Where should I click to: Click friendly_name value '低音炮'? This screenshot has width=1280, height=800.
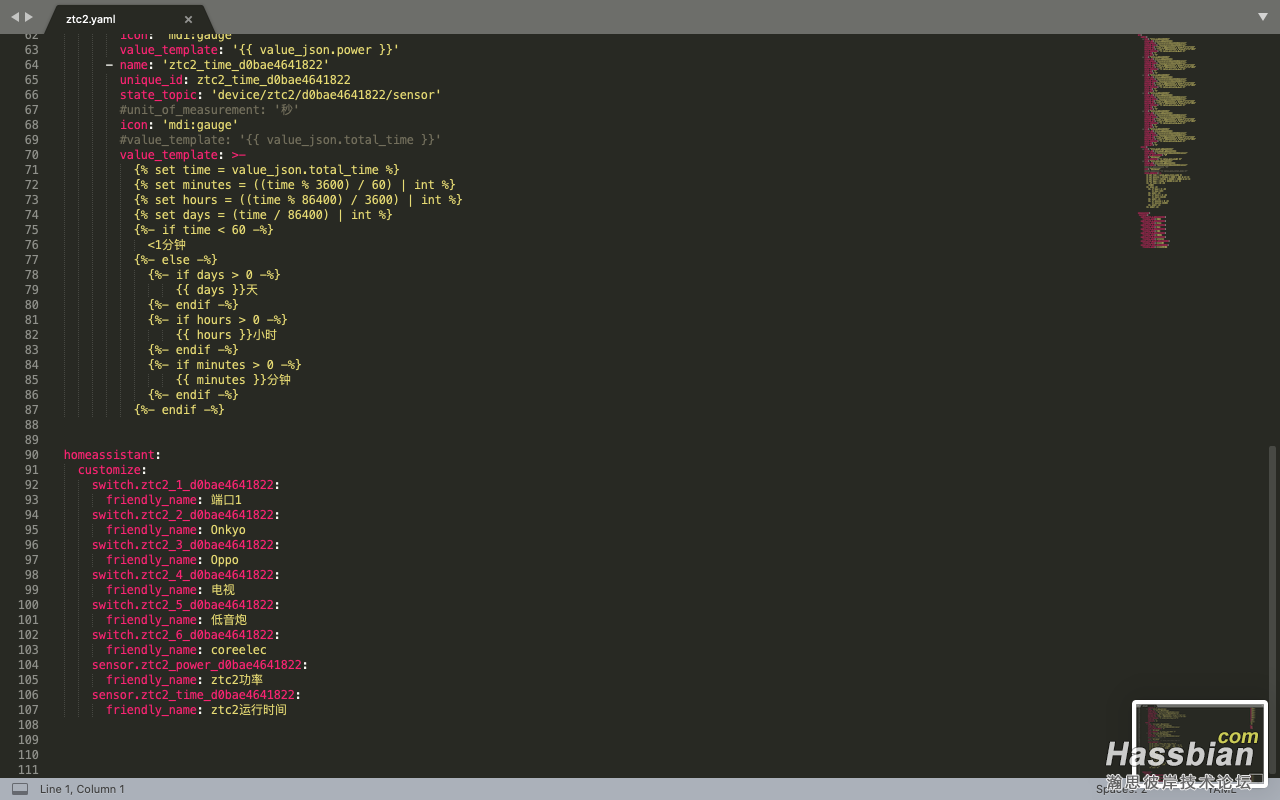coord(229,620)
